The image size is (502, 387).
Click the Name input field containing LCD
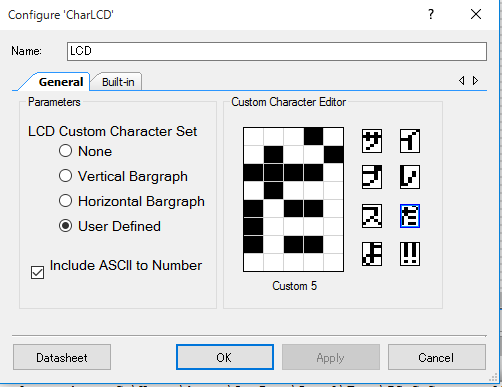[277, 51]
